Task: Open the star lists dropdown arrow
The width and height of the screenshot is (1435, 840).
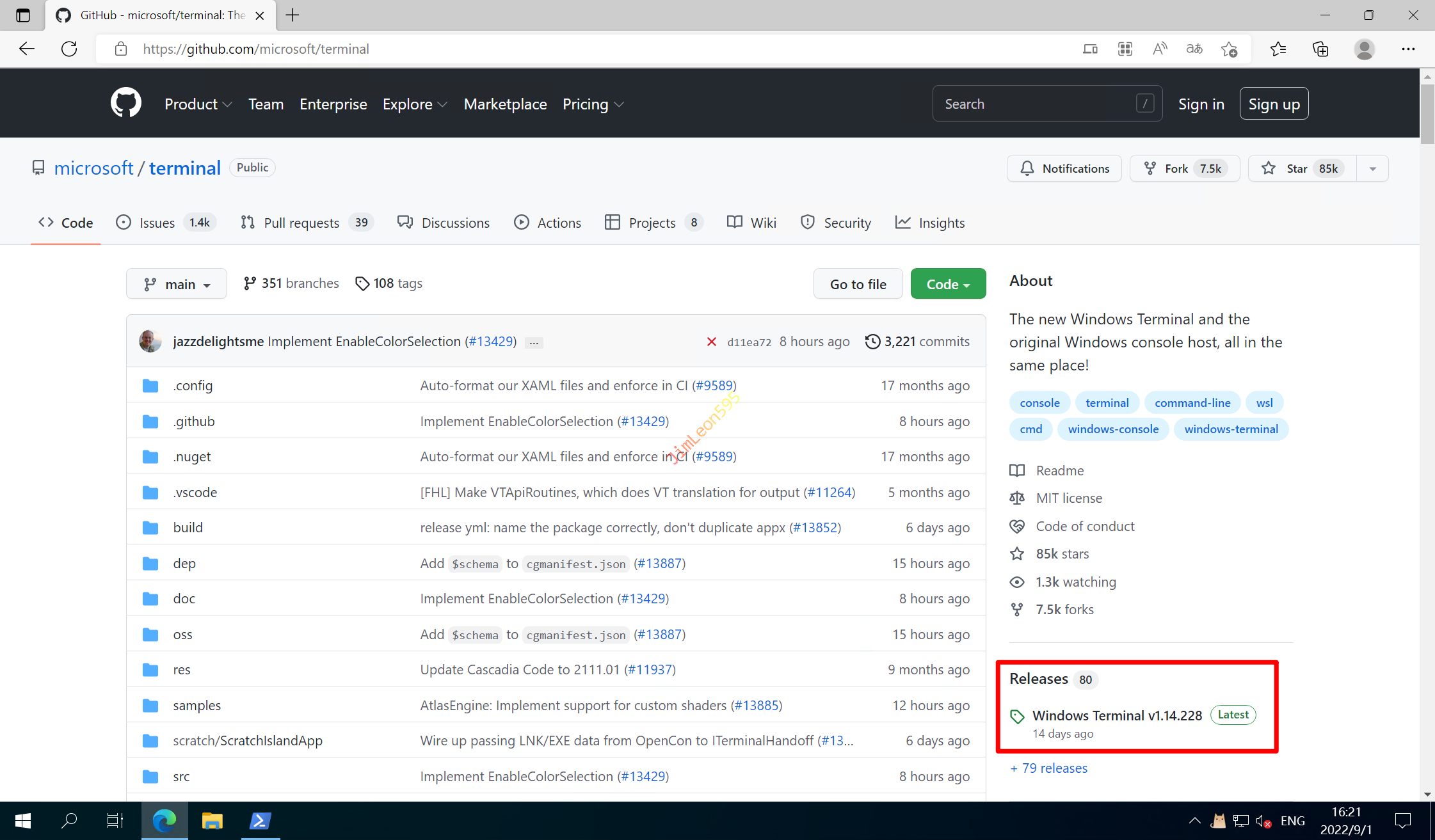Action: pos(1372,168)
